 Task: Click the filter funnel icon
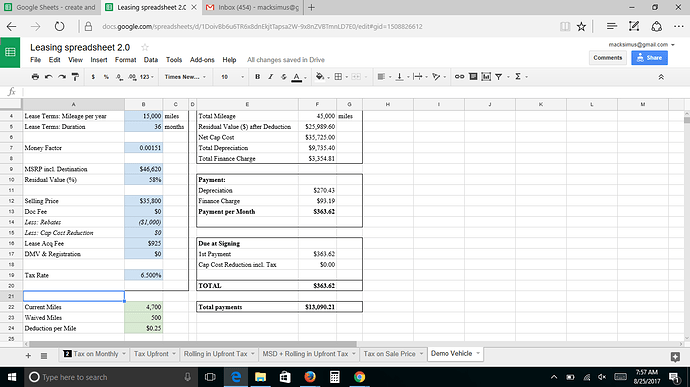click(x=499, y=77)
